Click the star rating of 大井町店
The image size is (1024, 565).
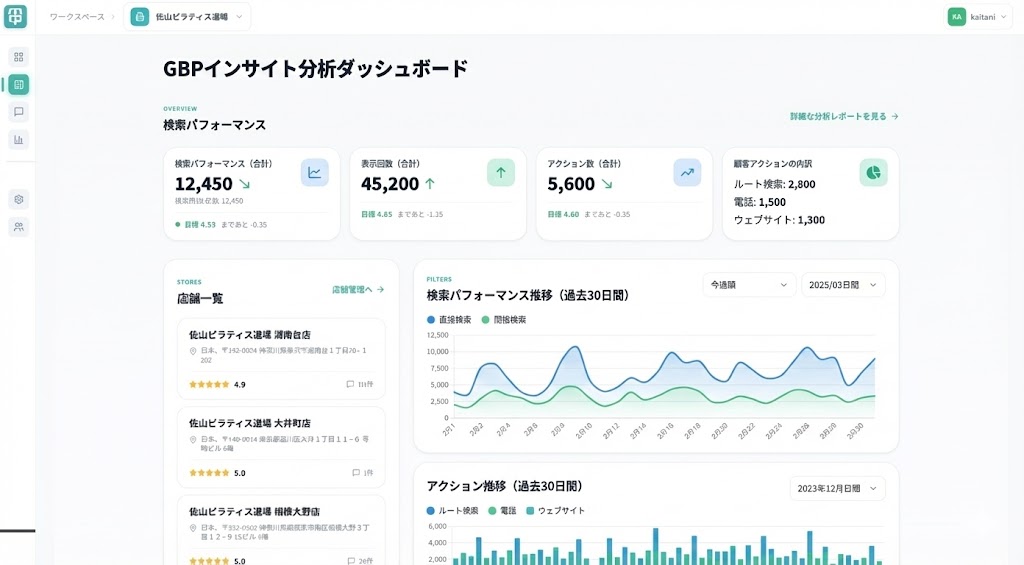click(209, 472)
